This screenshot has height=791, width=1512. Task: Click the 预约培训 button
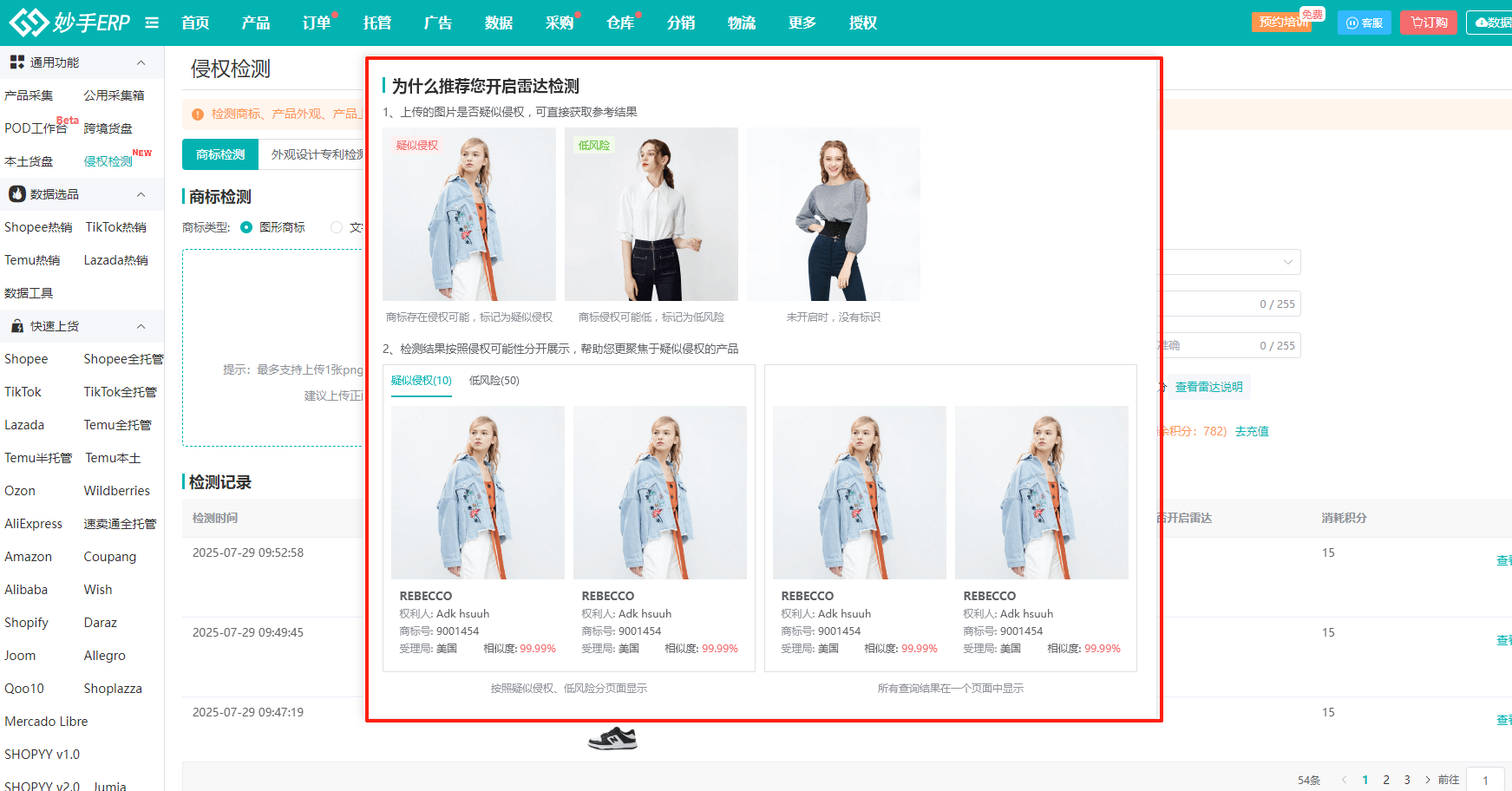(1282, 22)
